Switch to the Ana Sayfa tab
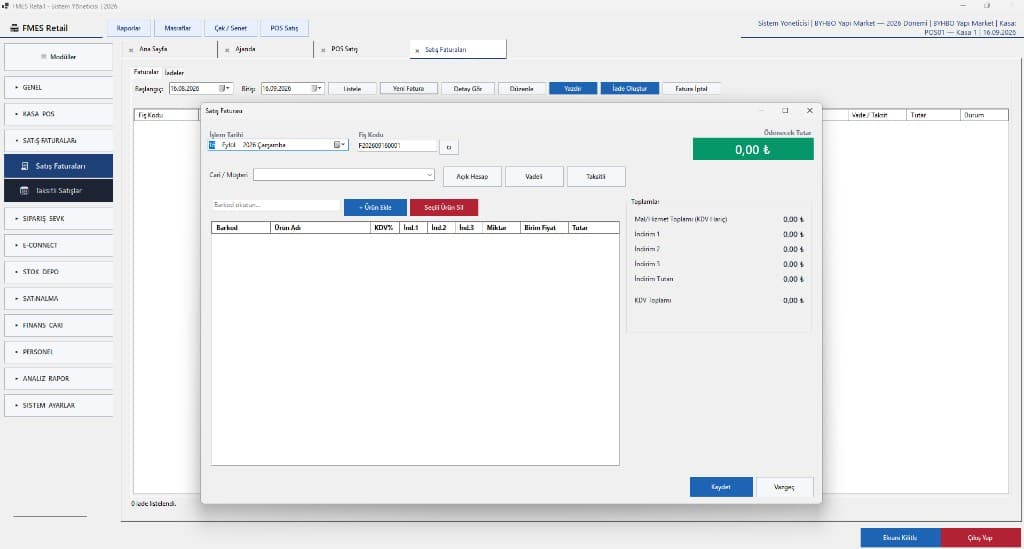 pyautogui.click(x=153, y=49)
